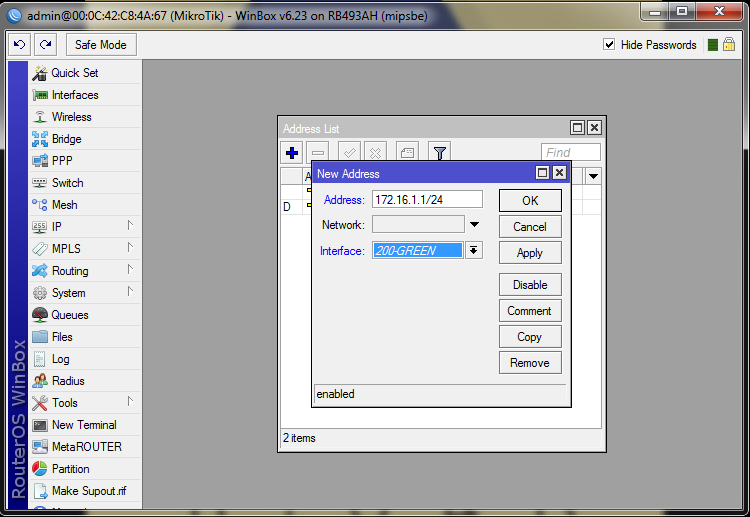Open the Partition section
This screenshot has width=750, height=517.
coord(86,469)
